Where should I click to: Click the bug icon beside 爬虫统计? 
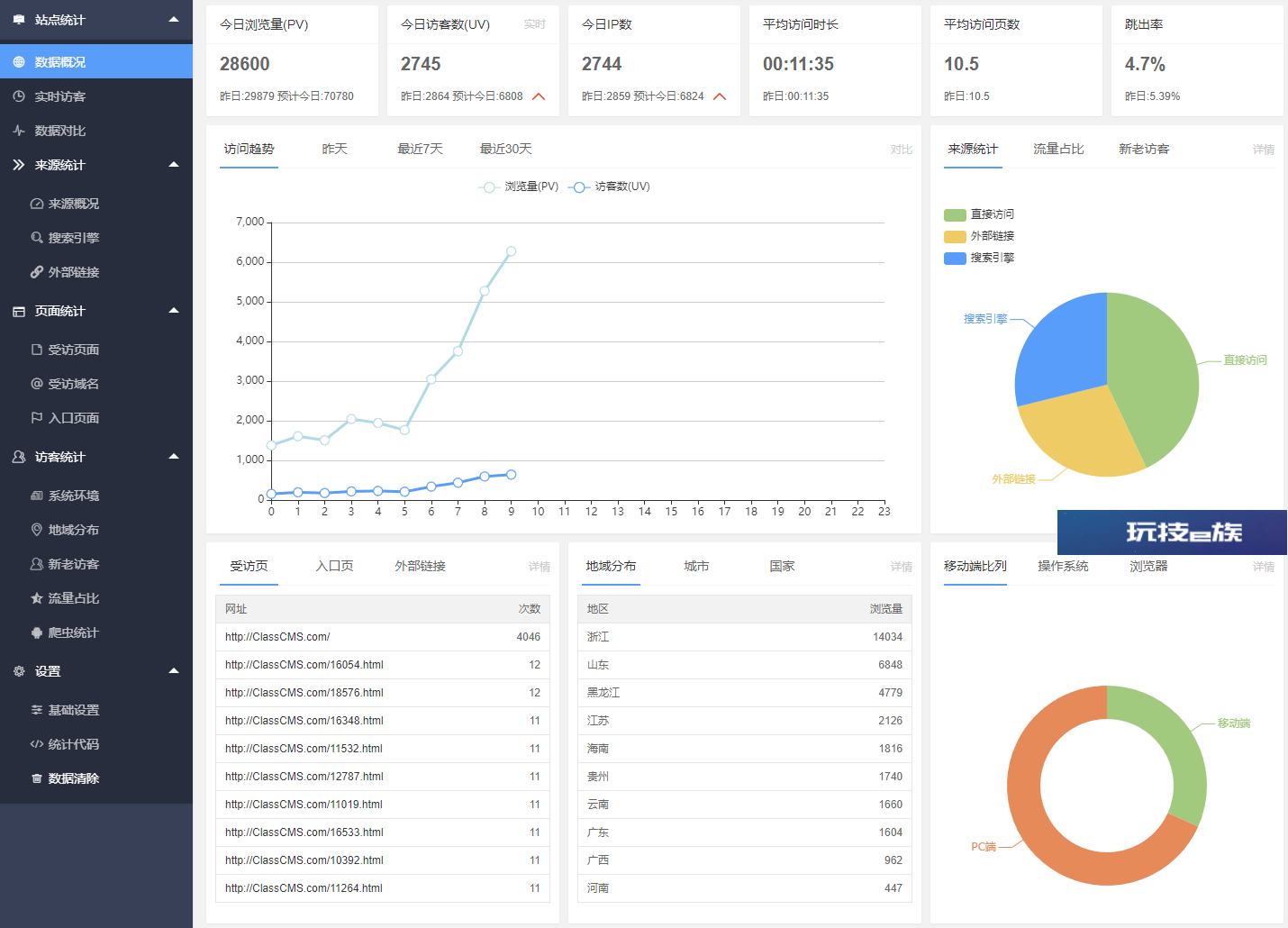(37, 632)
